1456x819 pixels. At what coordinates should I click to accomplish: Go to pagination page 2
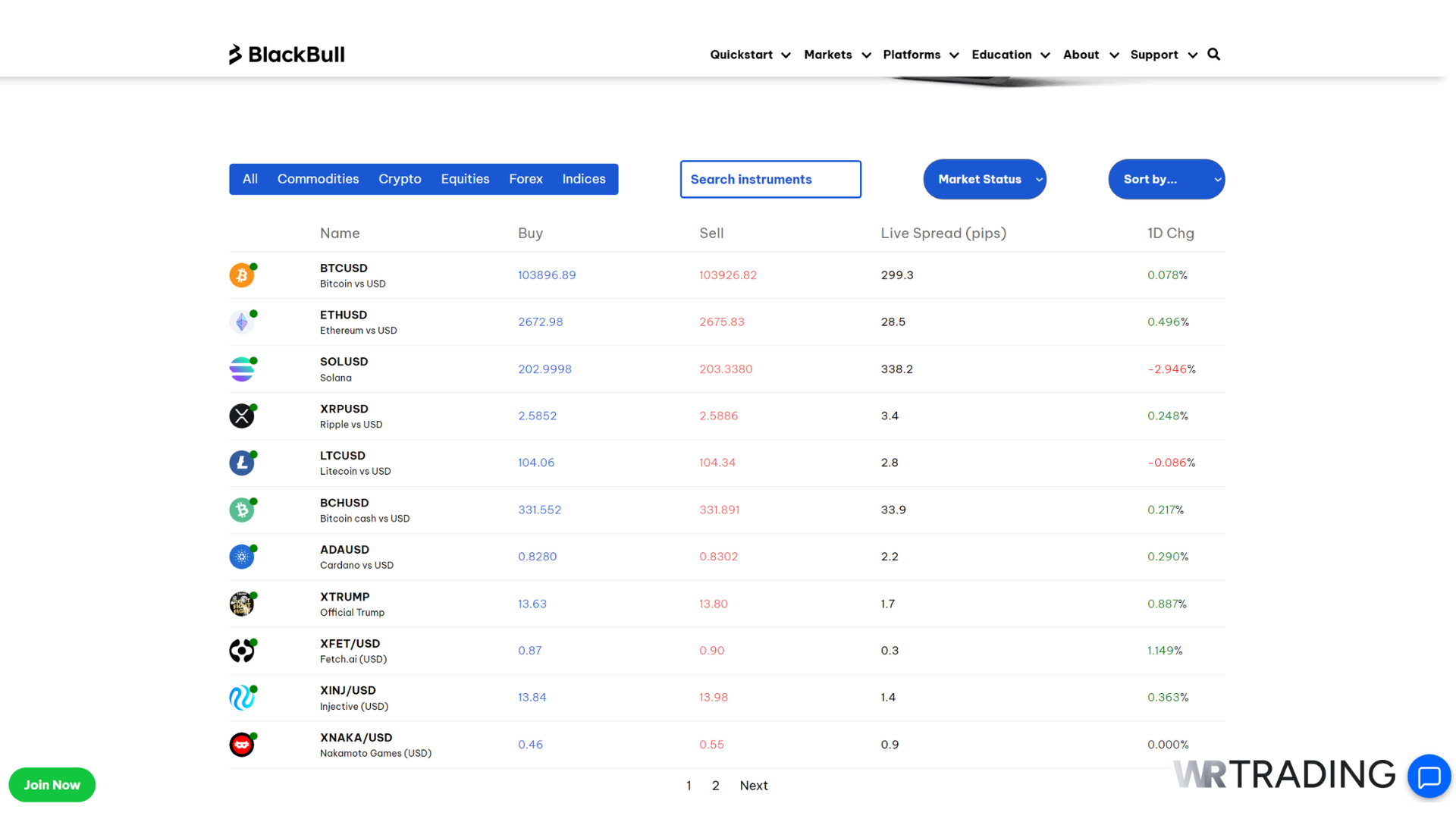pyautogui.click(x=715, y=786)
